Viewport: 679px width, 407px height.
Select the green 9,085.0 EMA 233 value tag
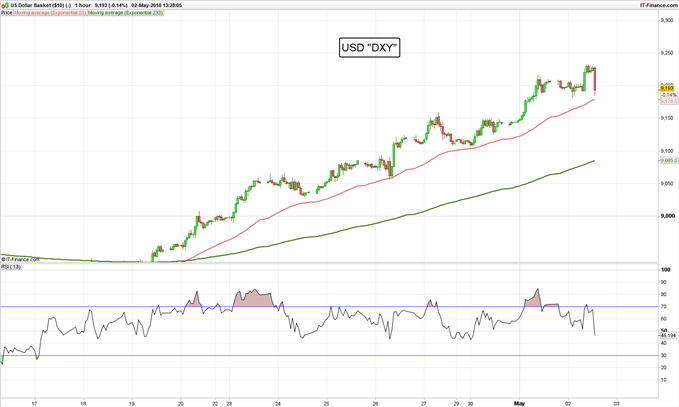669,160
